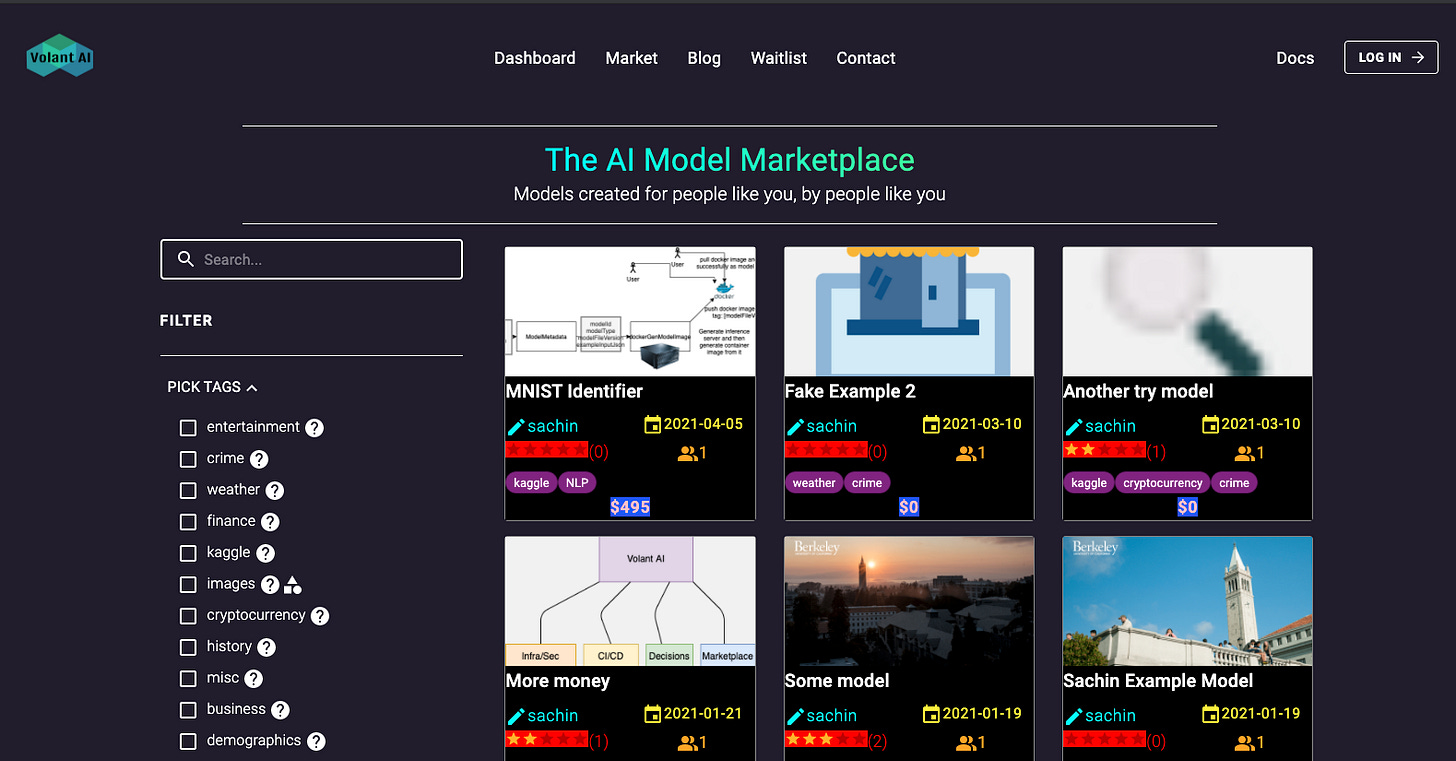Viewport: 1456px width, 761px height.
Task: Check the misc tag checkbox
Action: click(188, 678)
